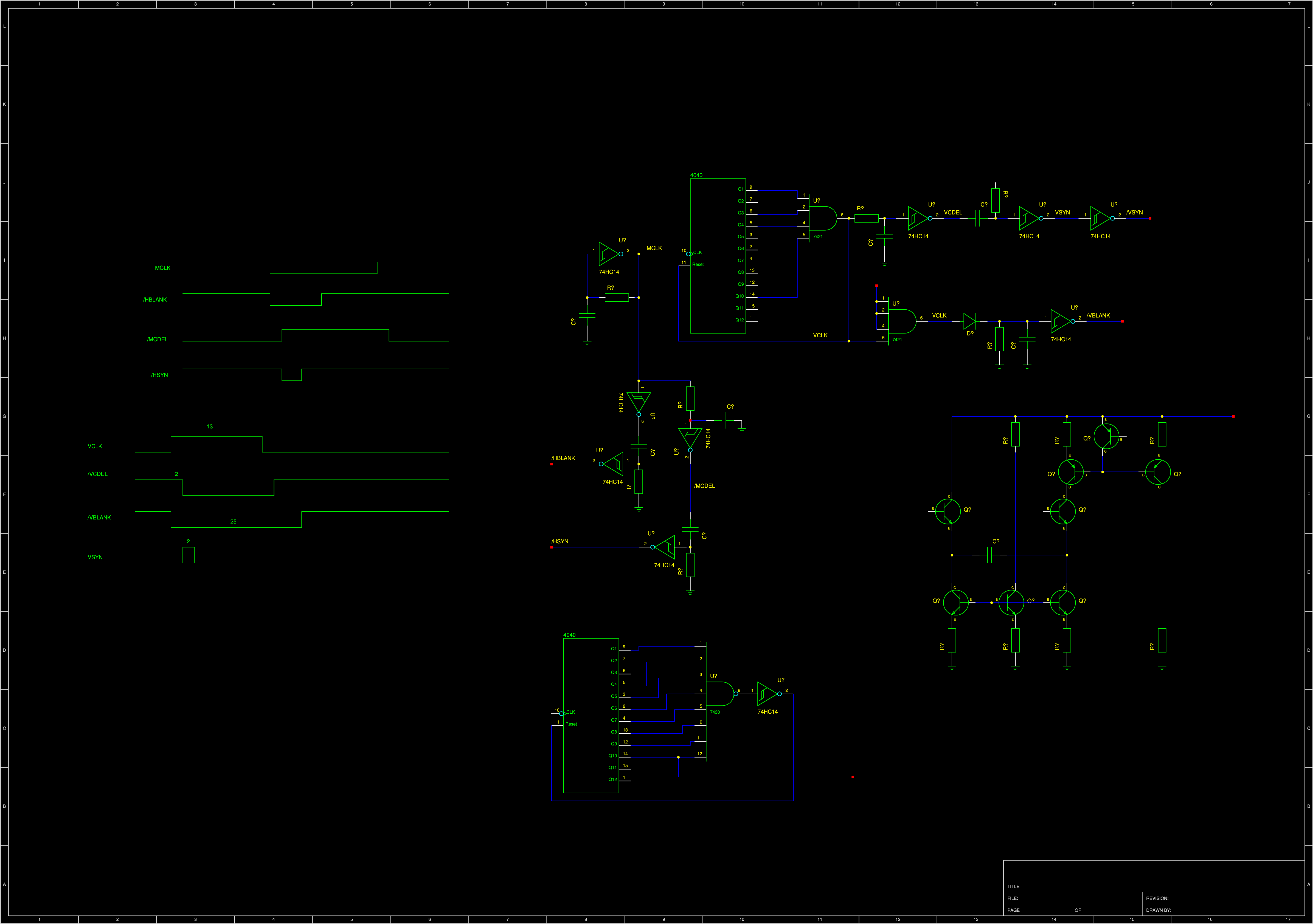Select the 74HC14 inverter driving /VBLANK output
1313x924 pixels.
(x=1062, y=321)
